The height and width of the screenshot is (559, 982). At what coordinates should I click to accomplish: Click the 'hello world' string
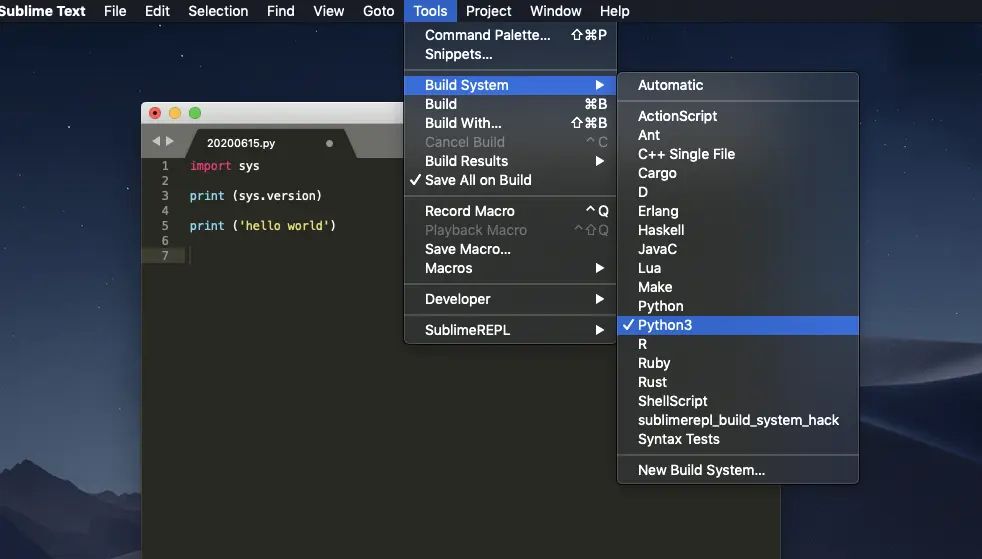[x=284, y=226]
